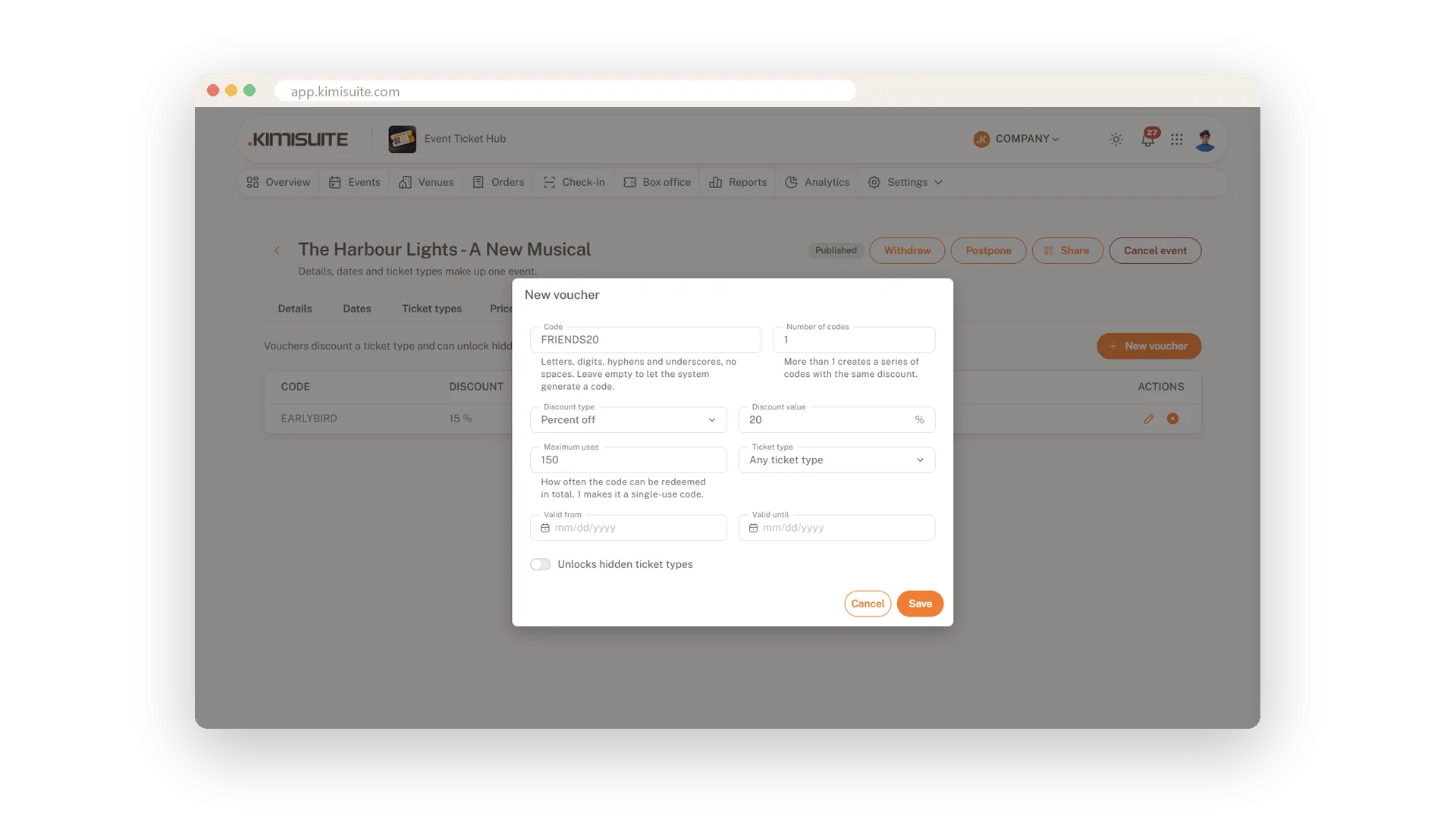The width and height of the screenshot is (1456, 819).
Task: Click the orange K company badge icon
Action: point(981,140)
